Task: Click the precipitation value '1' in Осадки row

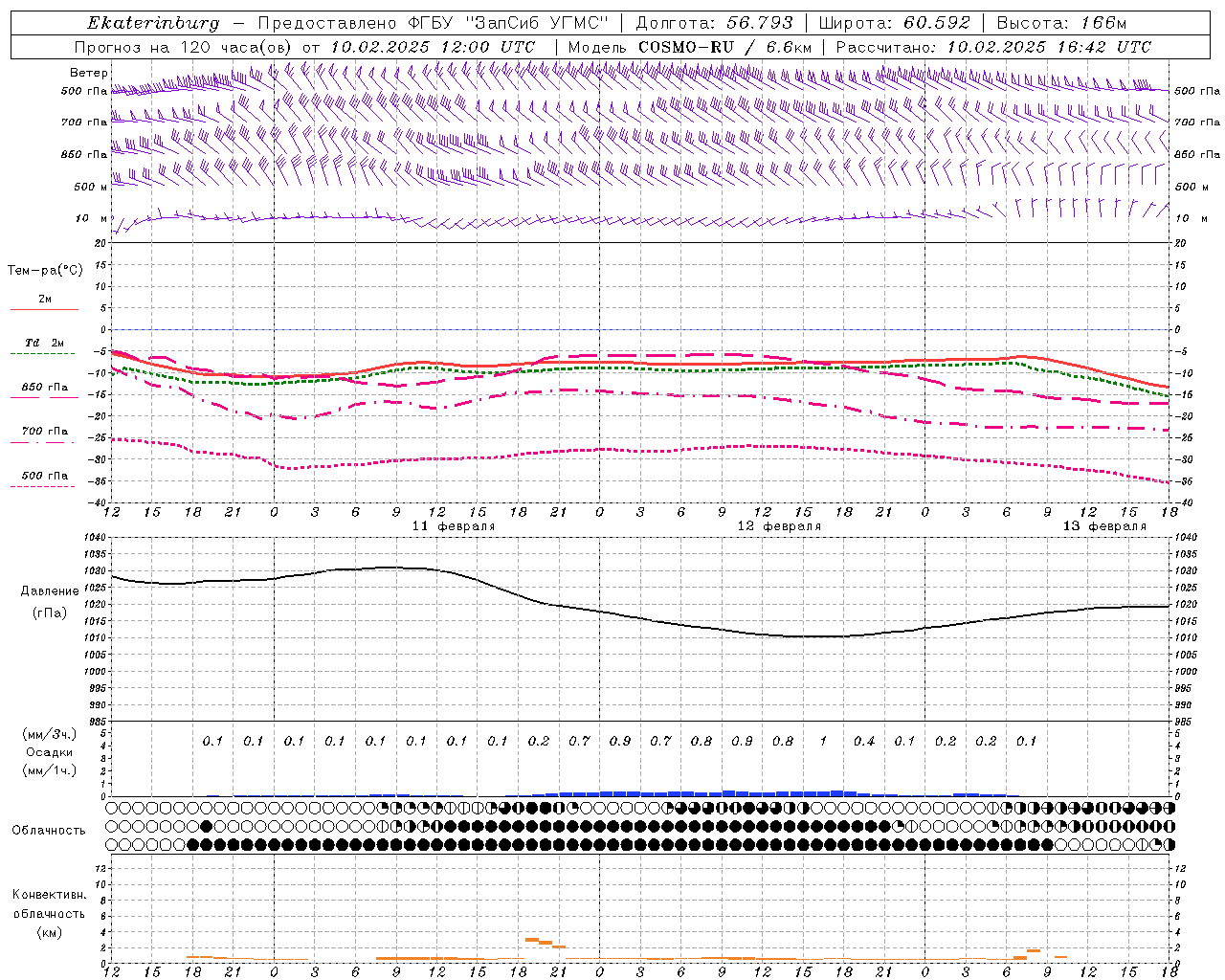Action: click(x=823, y=741)
